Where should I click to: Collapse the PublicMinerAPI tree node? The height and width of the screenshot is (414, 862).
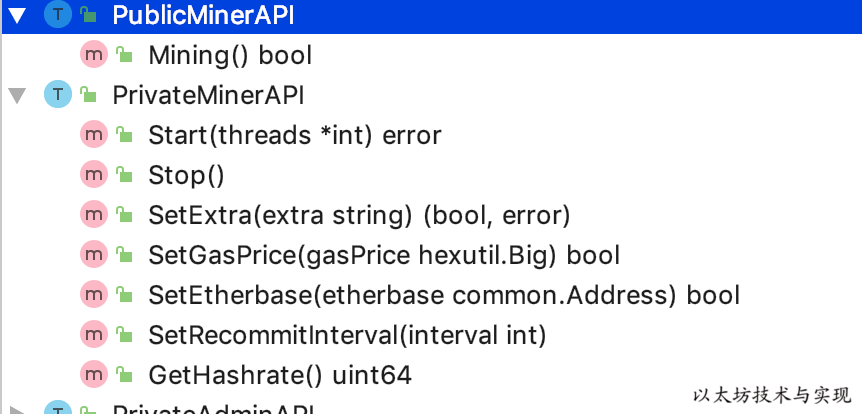18,15
